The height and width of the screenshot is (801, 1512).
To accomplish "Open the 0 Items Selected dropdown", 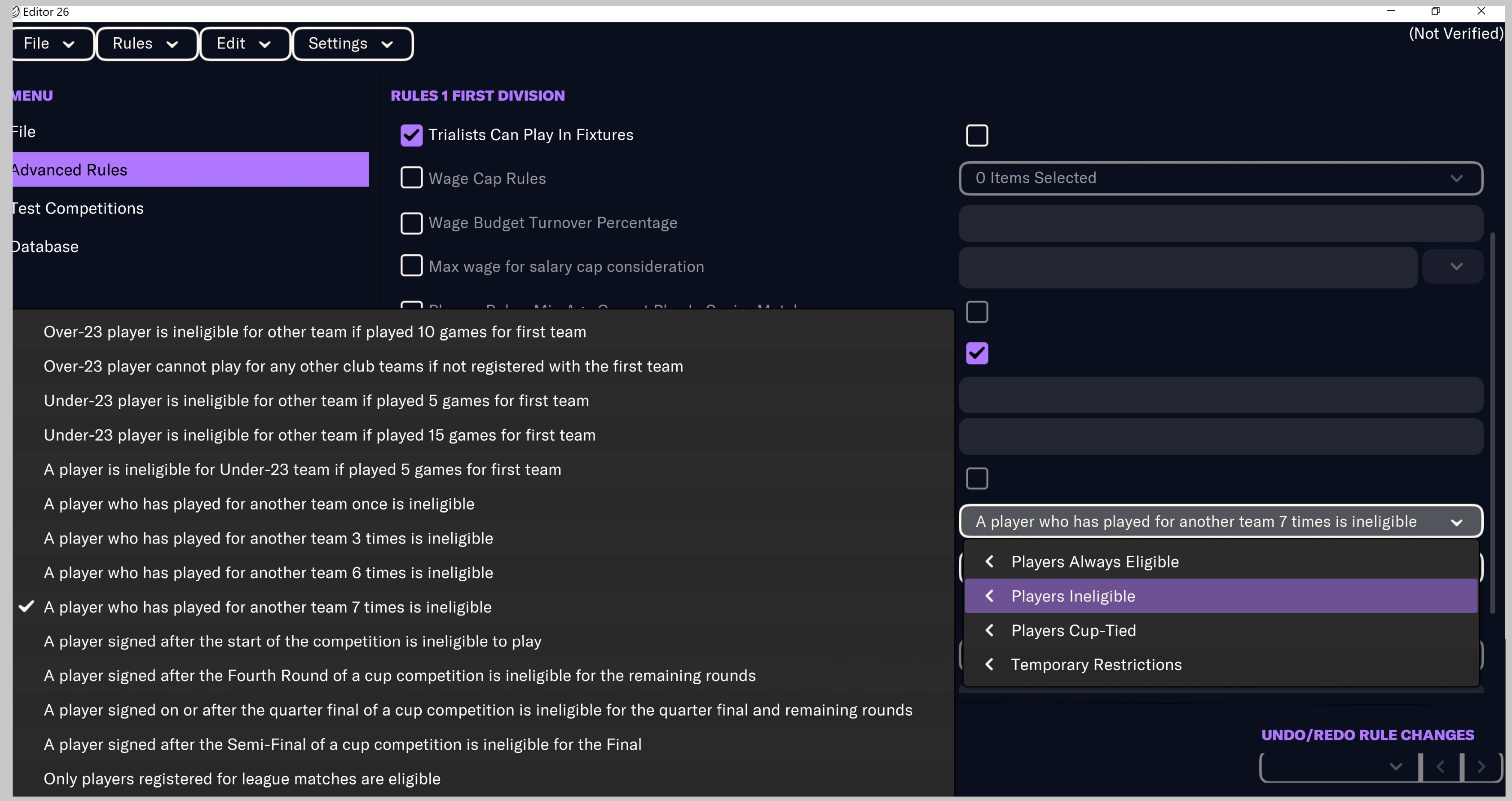I will (1220, 178).
